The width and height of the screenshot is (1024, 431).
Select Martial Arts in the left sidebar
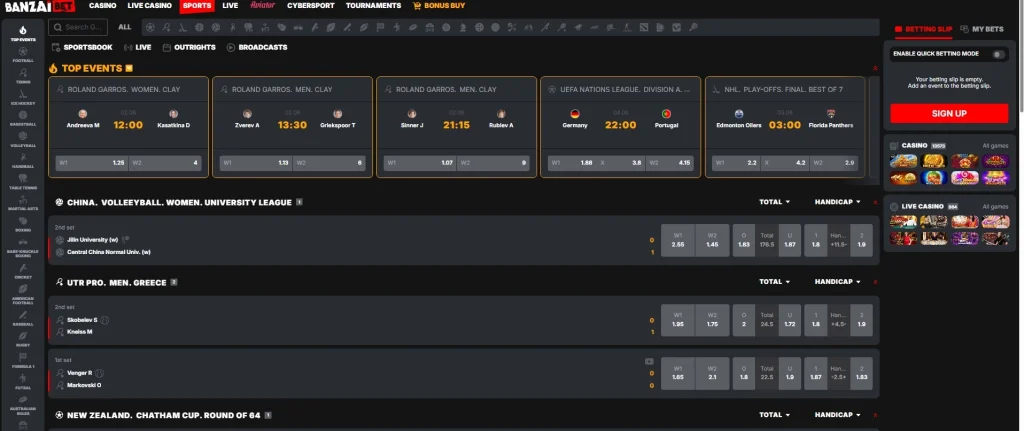click(x=23, y=203)
